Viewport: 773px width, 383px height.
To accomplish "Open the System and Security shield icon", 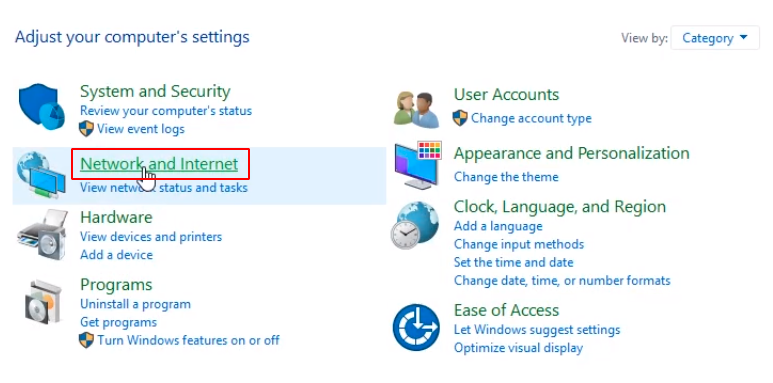I will click(x=42, y=106).
